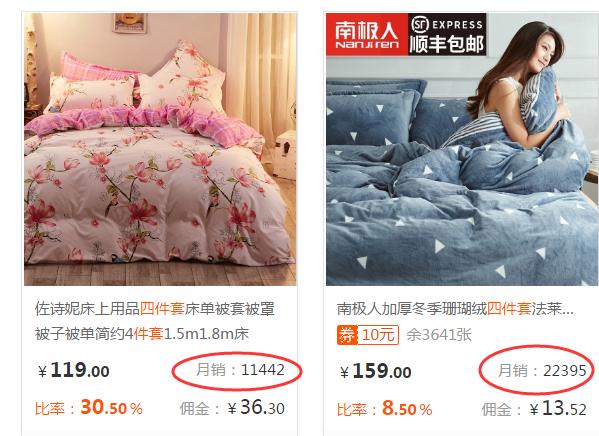Click the 比率 8.50% commission rate
This screenshot has width=599, height=436.
pos(384,408)
